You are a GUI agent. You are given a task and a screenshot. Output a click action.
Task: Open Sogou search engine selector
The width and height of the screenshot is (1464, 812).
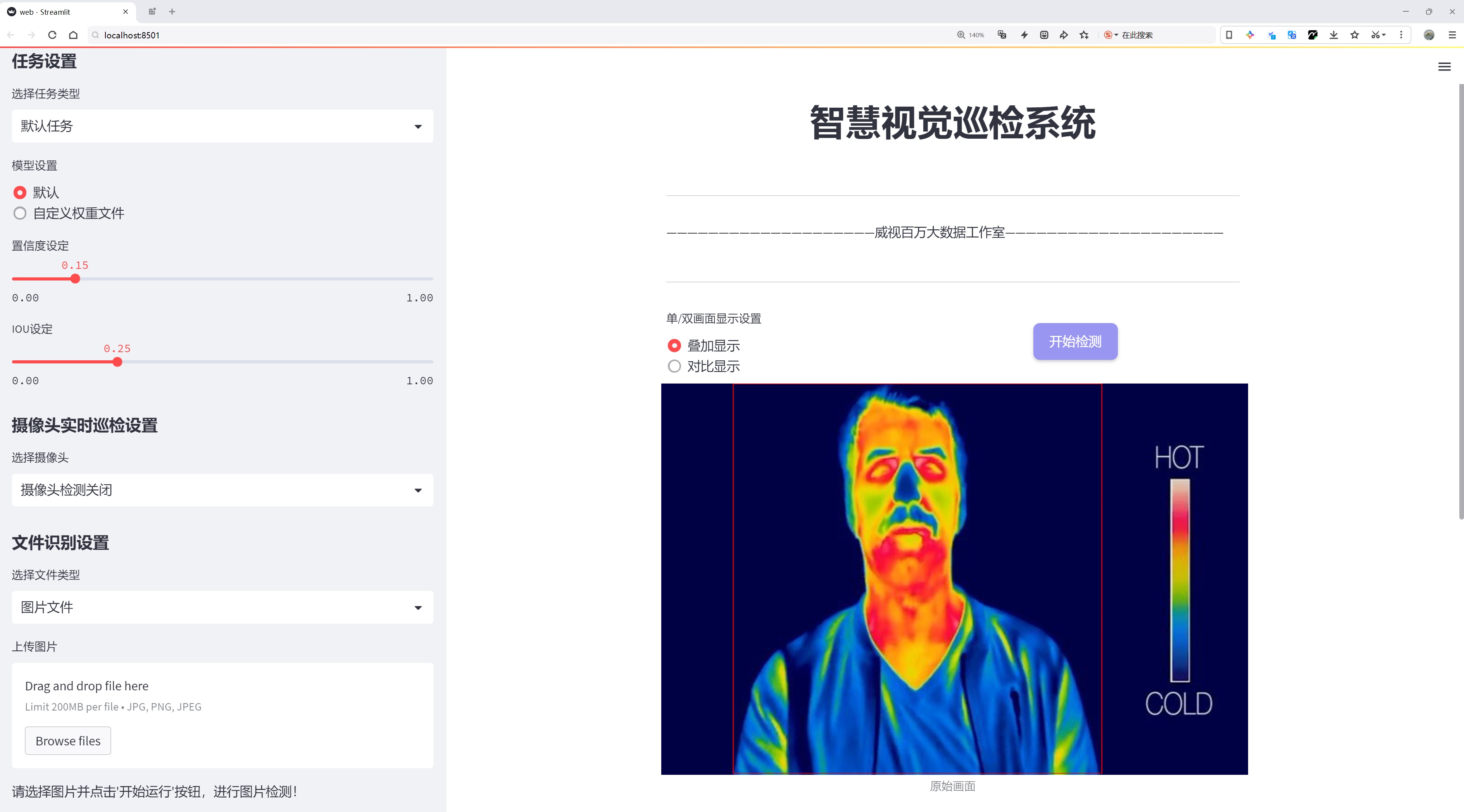coord(1111,34)
